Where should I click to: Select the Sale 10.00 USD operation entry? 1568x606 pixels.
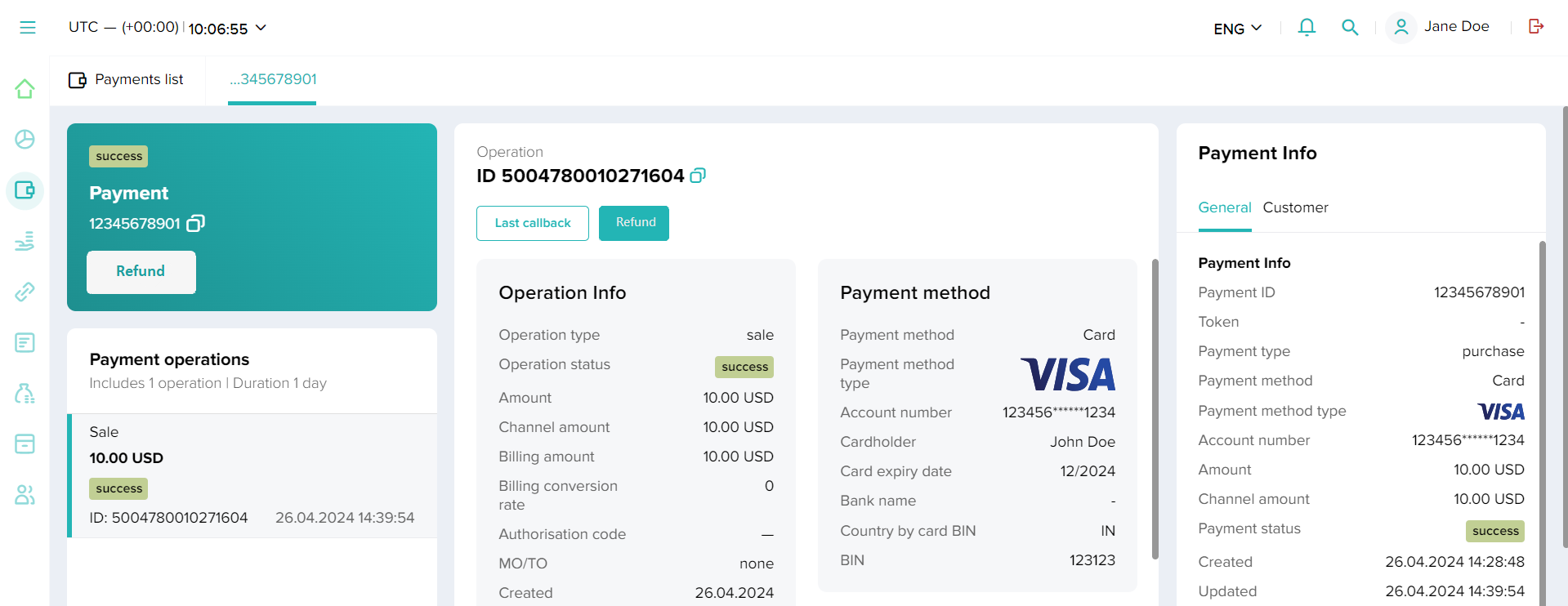tap(252, 475)
